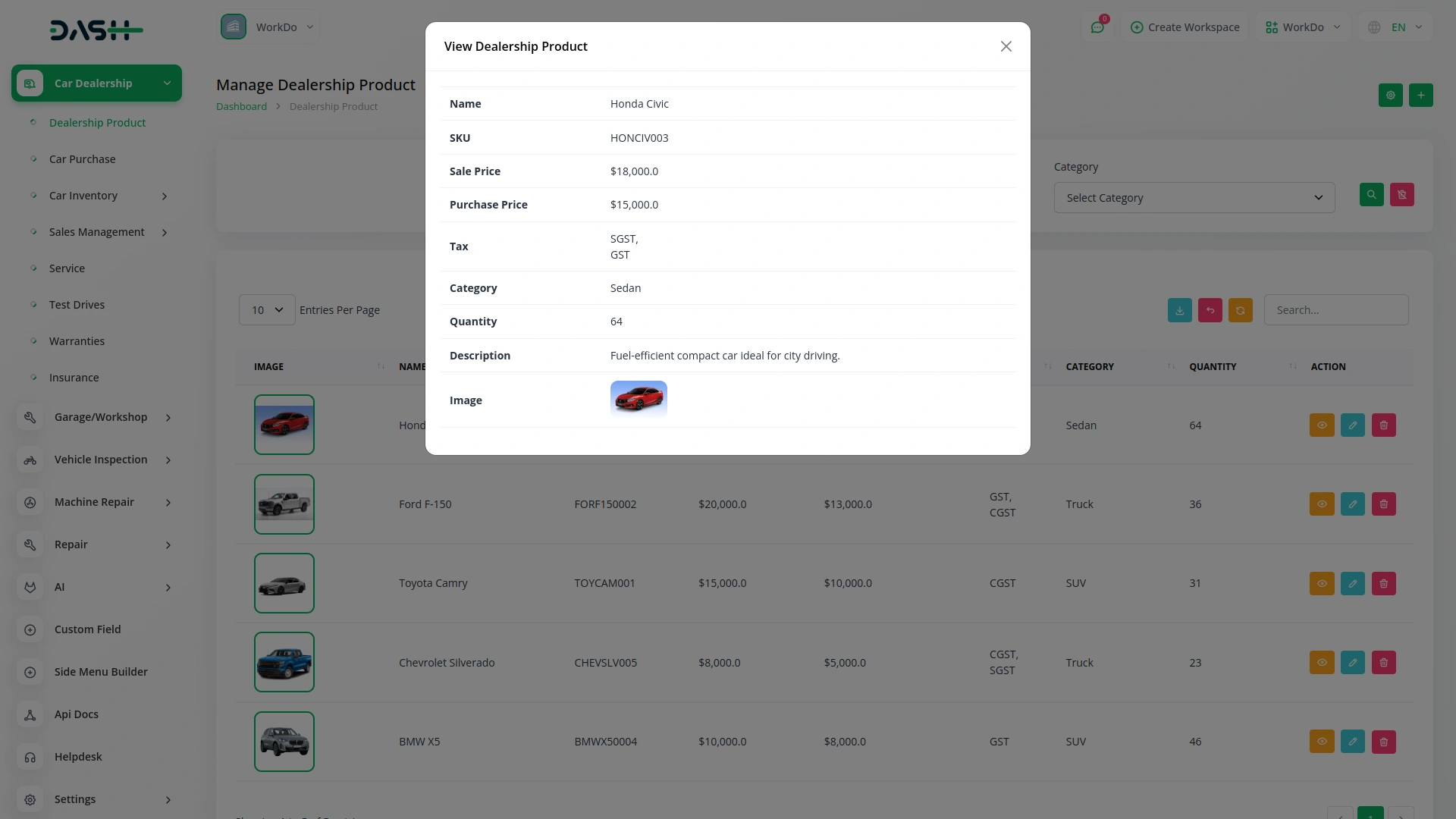The height and width of the screenshot is (819, 1456).
Task: Click the Create Workspace button
Action: [1185, 27]
